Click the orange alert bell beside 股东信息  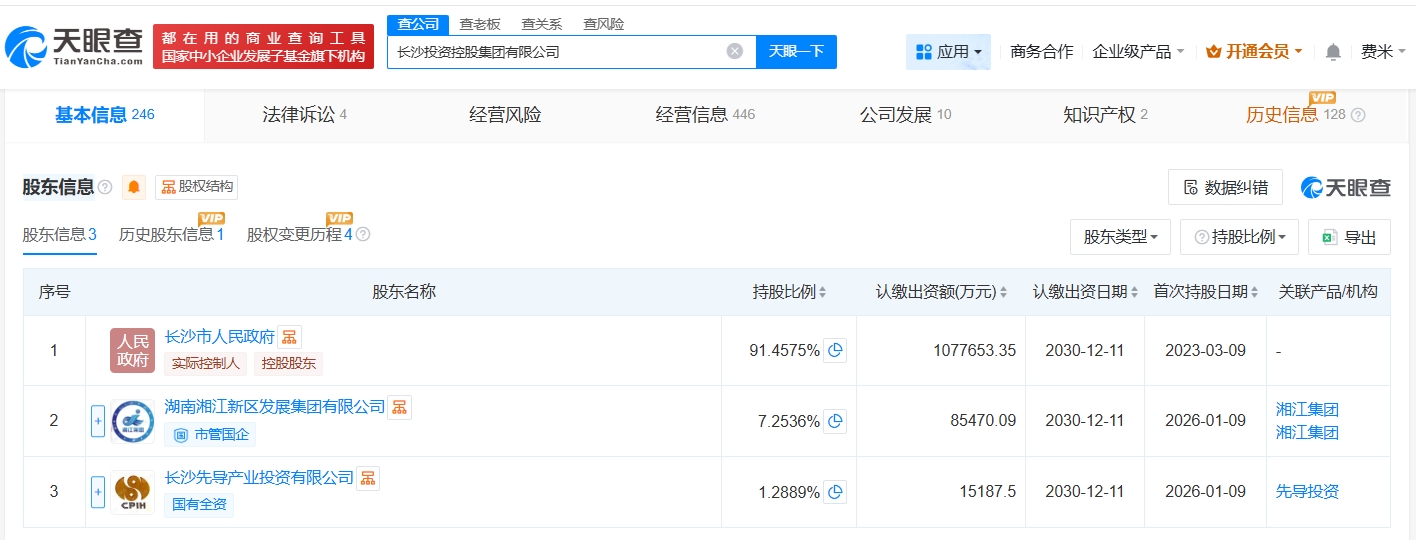[134, 187]
